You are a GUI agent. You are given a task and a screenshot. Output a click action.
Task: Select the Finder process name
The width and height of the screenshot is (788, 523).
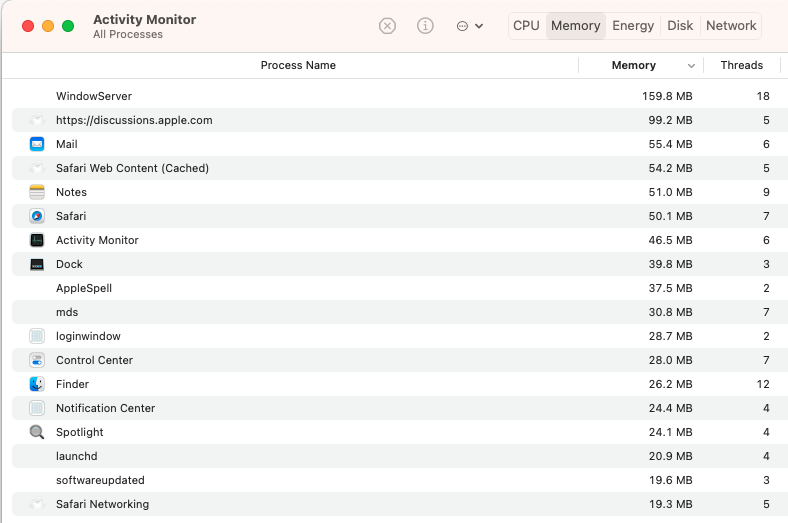coord(72,384)
